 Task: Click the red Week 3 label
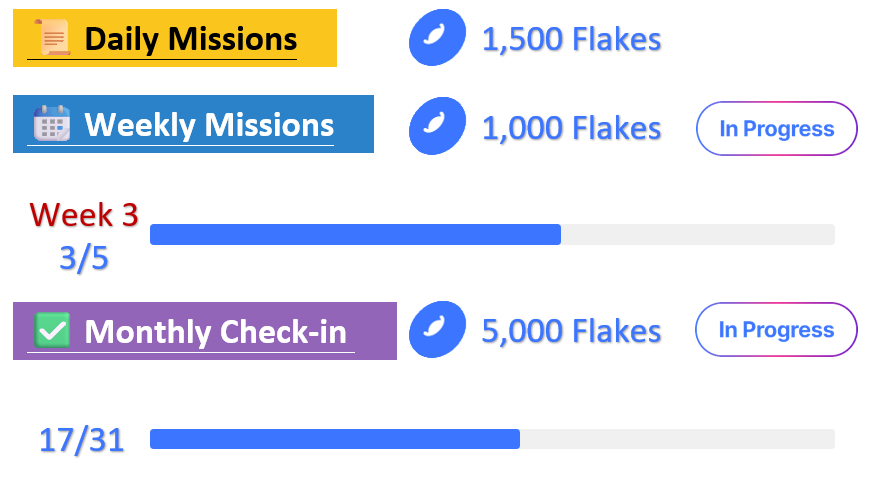click(84, 215)
